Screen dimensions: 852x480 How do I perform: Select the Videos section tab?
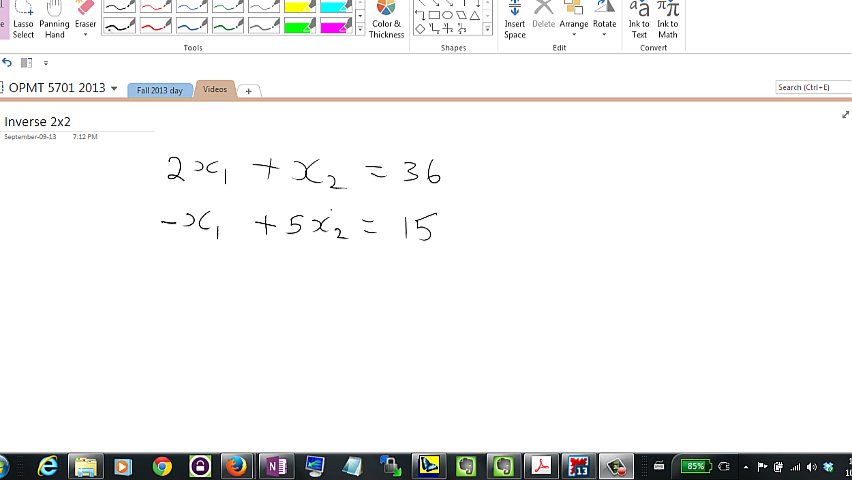[215, 89]
